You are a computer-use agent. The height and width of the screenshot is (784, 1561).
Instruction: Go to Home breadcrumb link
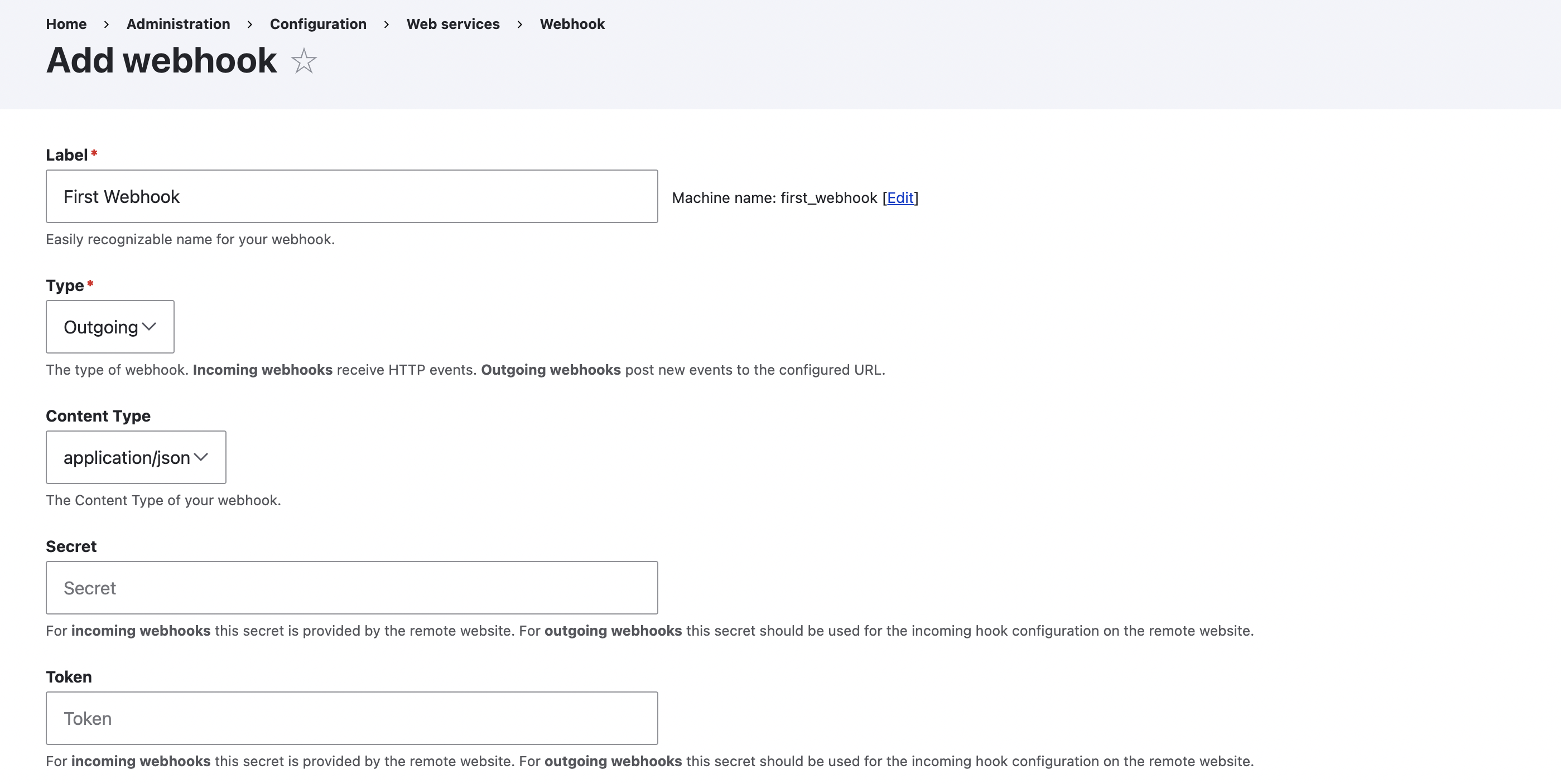point(66,24)
